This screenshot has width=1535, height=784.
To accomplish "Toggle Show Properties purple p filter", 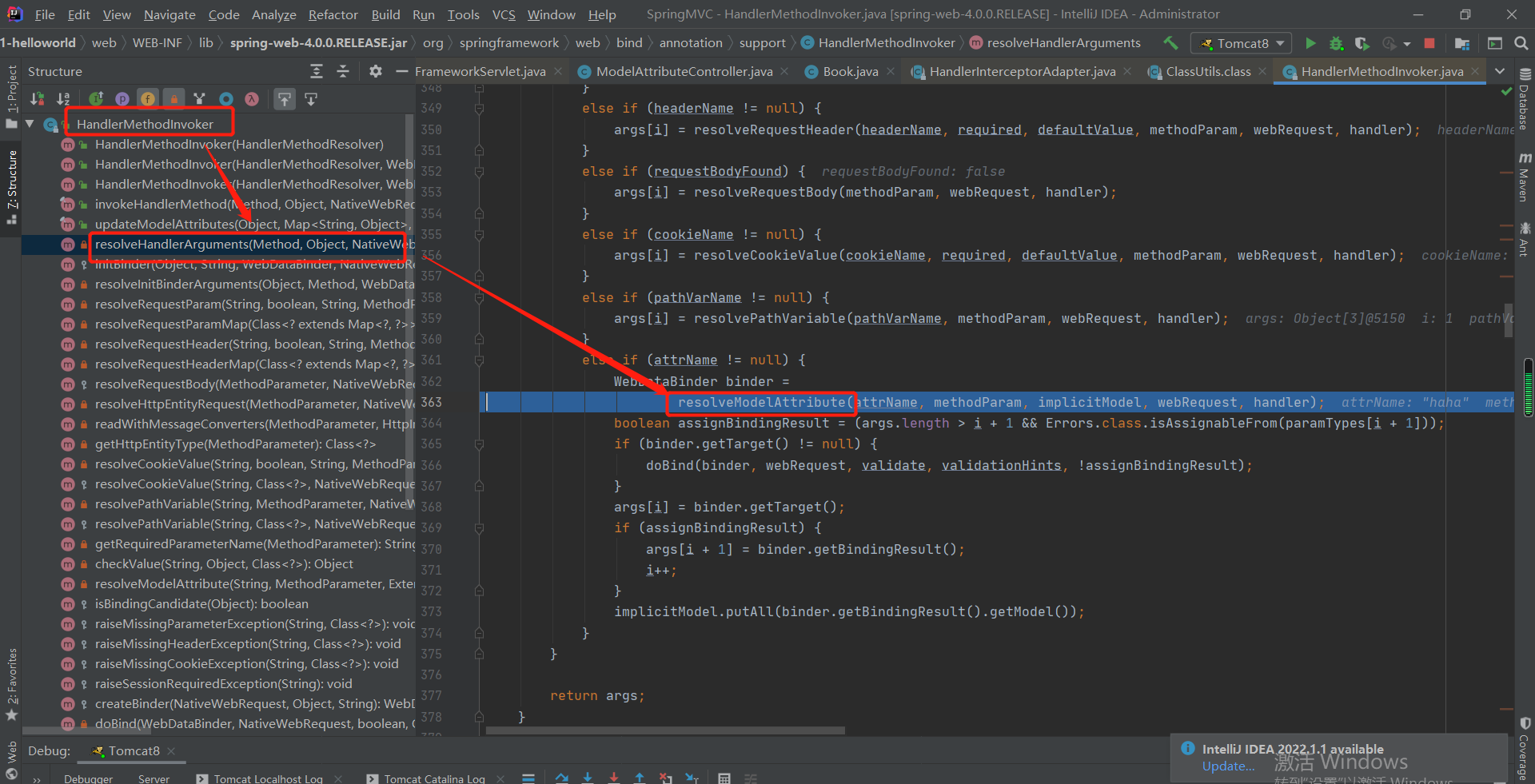I will click(x=122, y=99).
